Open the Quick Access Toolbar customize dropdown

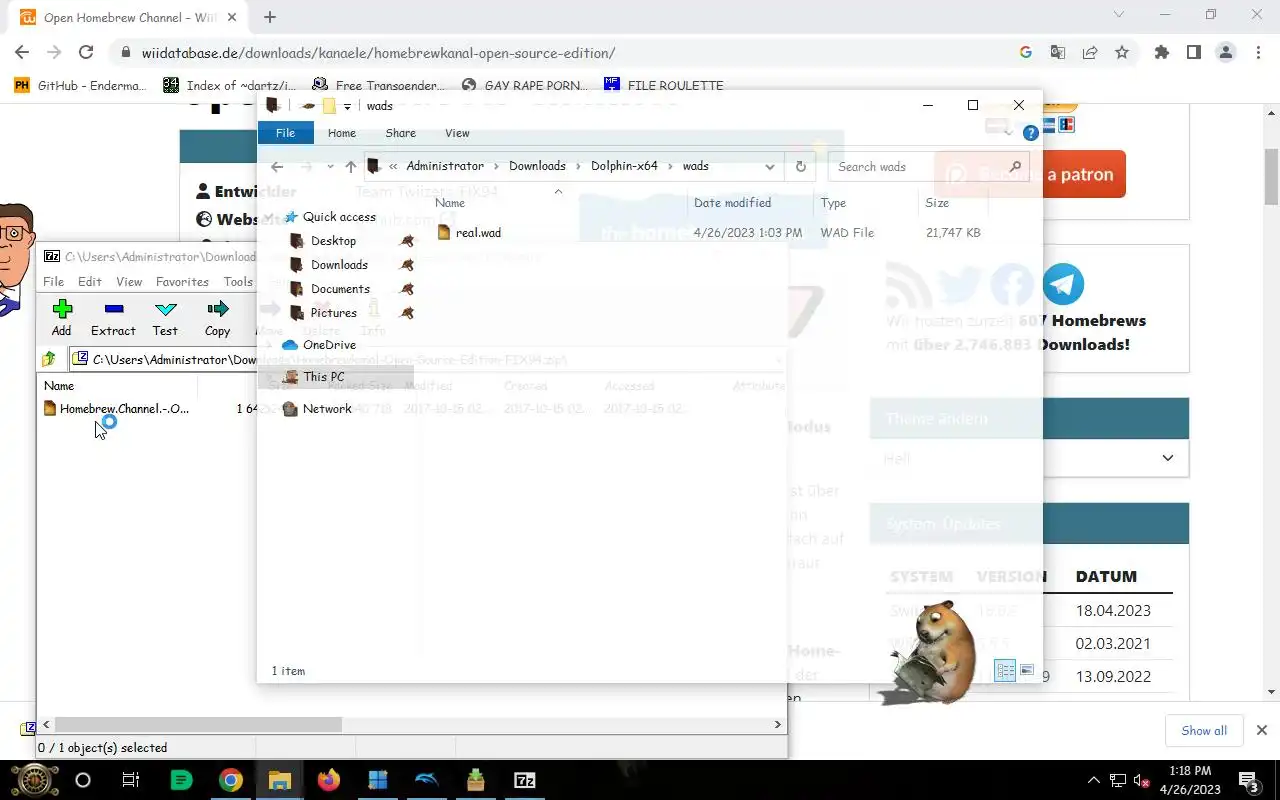[x=347, y=106]
